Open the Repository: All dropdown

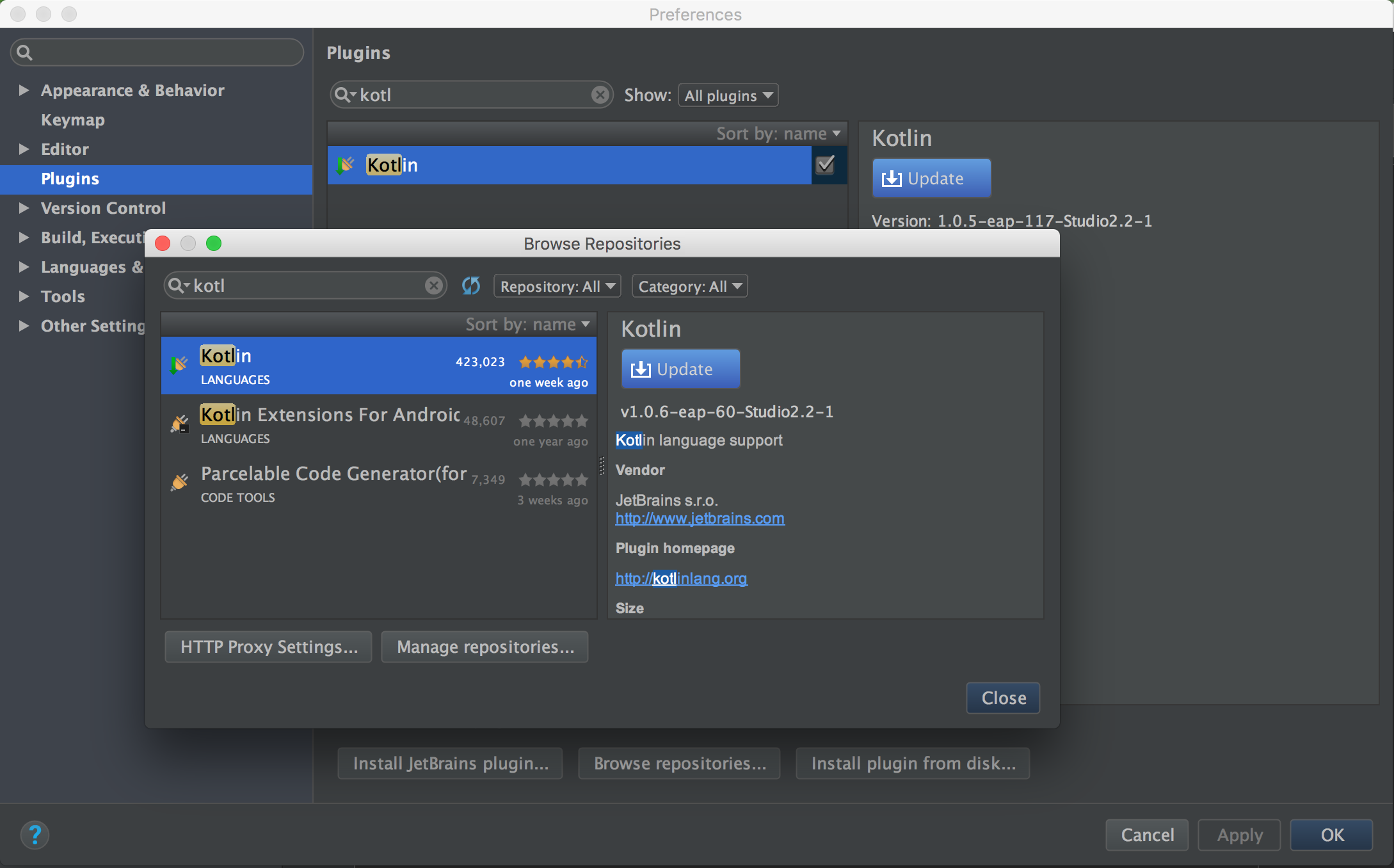[557, 286]
